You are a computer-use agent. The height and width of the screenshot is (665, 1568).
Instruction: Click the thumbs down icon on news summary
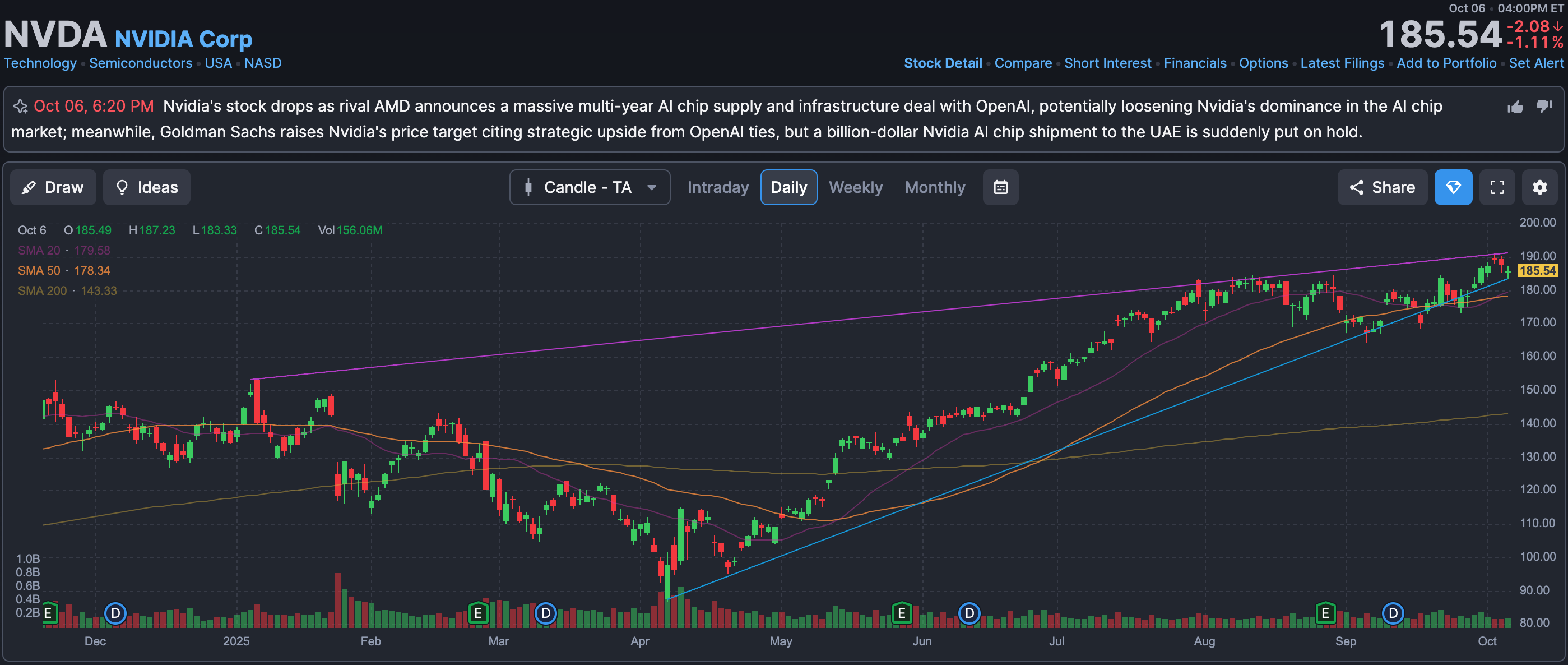(1544, 106)
